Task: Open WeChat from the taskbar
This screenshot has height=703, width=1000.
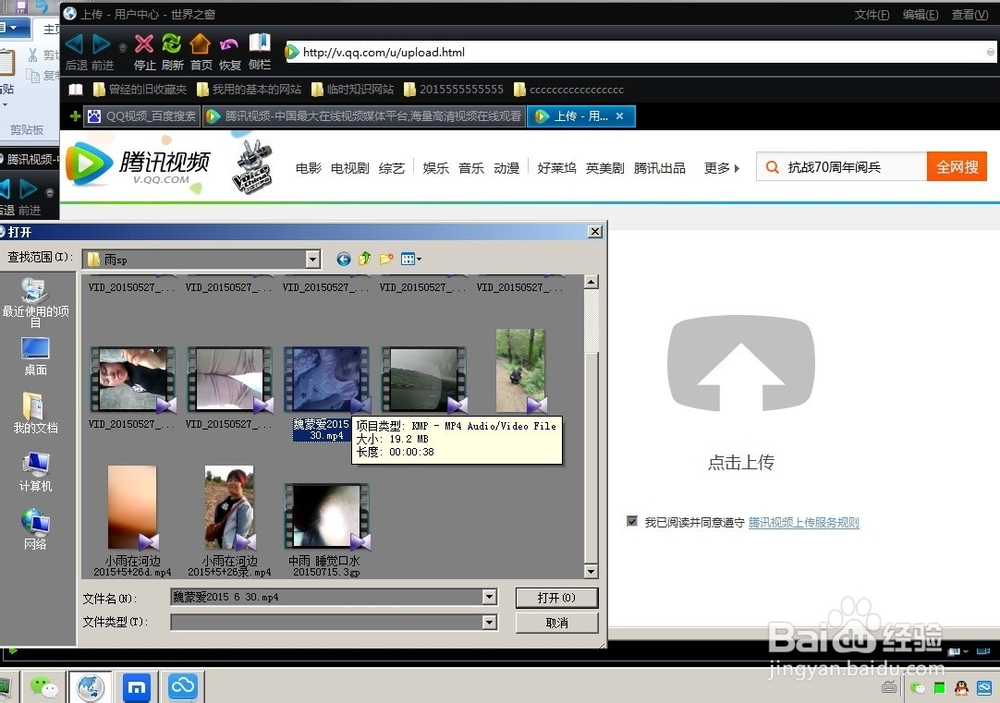Action: tap(43, 688)
